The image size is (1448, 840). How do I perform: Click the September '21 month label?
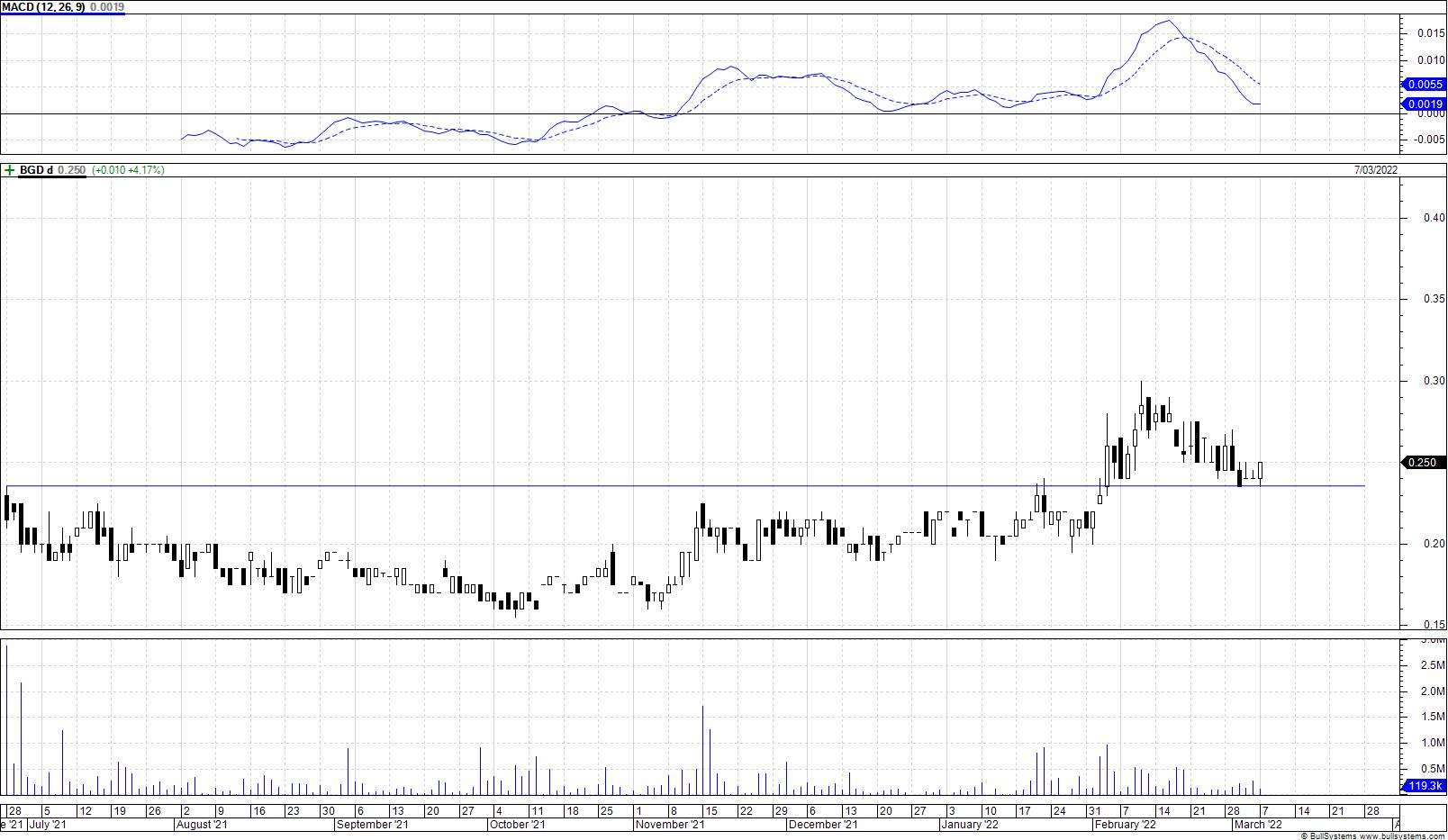coord(372,825)
